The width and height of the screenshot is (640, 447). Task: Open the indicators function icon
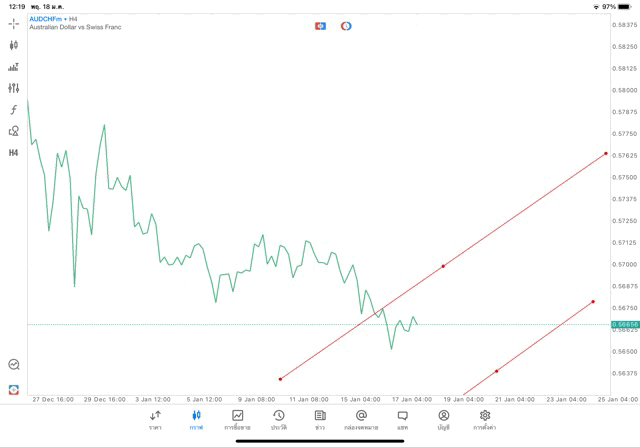pyautogui.click(x=14, y=109)
